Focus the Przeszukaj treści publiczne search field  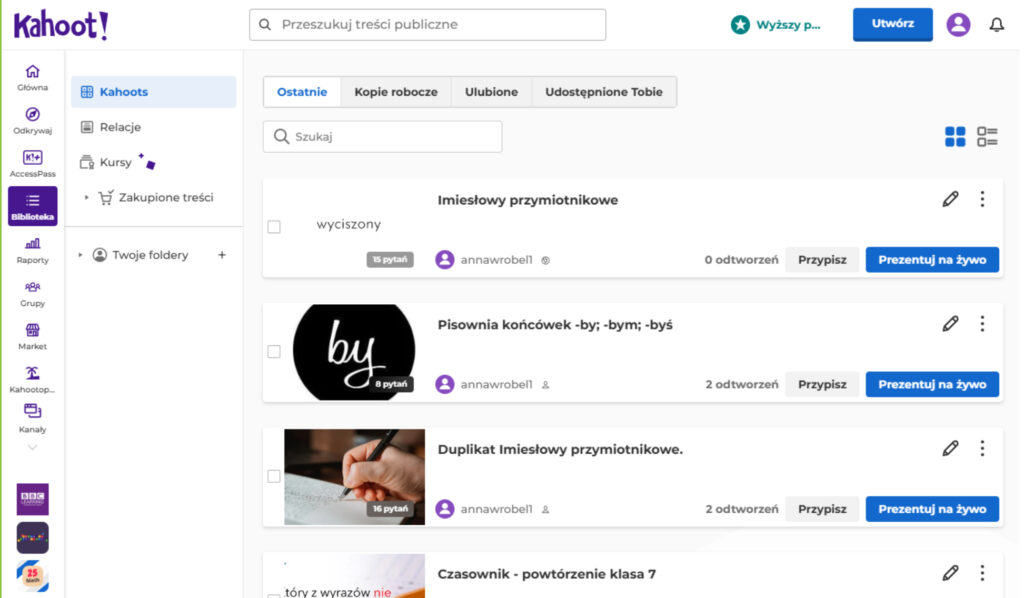(x=427, y=25)
